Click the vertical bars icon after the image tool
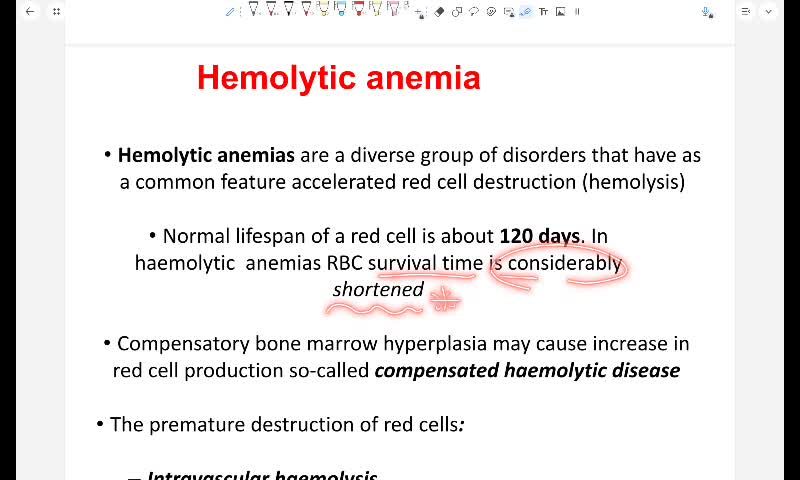Image resolution: width=800 pixels, height=480 pixels. pyautogui.click(x=577, y=11)
